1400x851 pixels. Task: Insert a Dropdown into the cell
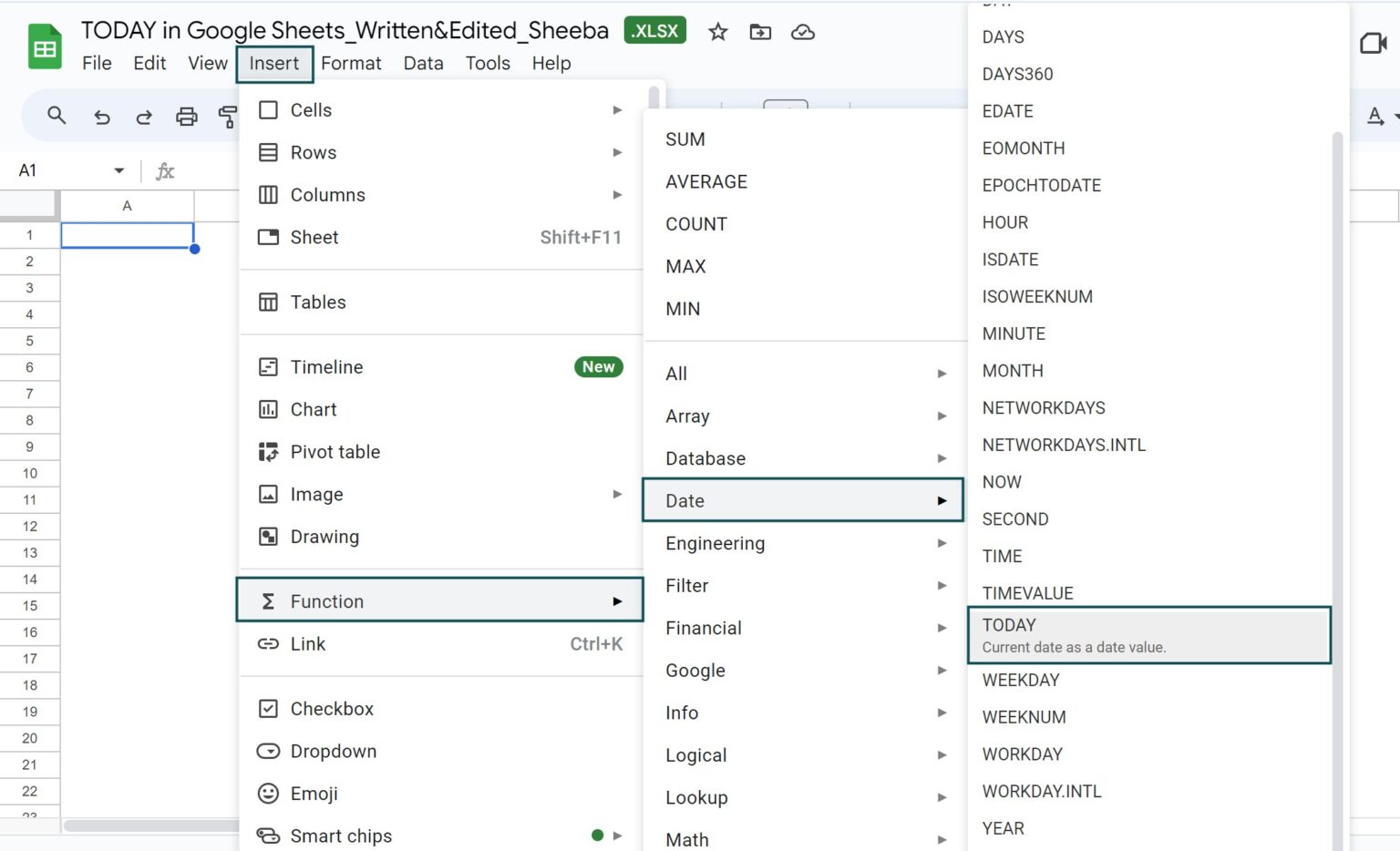(439, 752)
